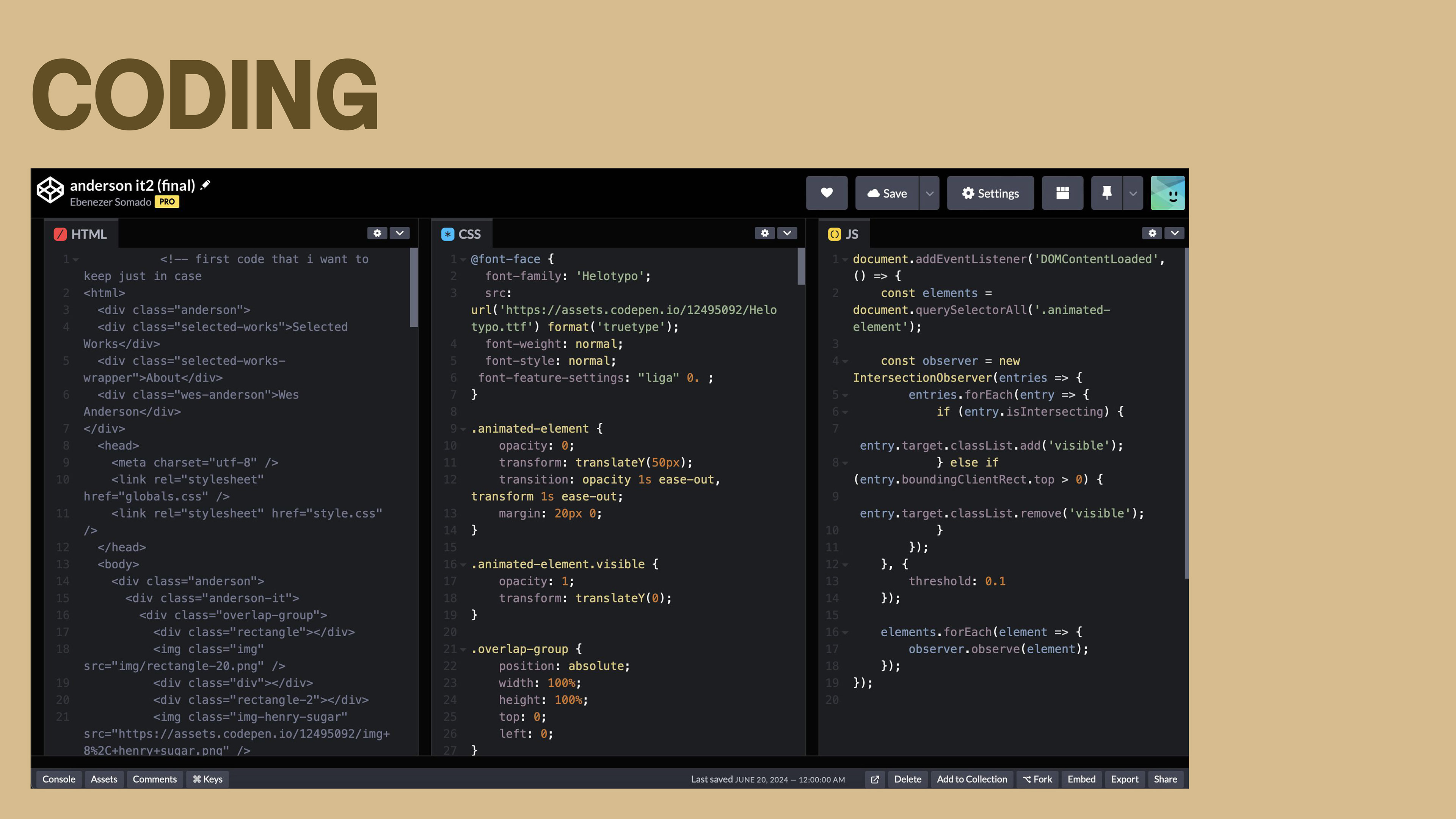Click '<body>' tag in HTML editor

pyautogui.click(x=118, y=564)
